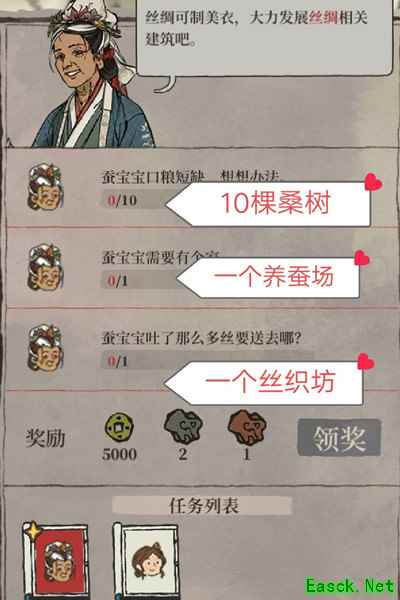Tap the old woman character portrait

pyautogui.click(x=92, y=73)
